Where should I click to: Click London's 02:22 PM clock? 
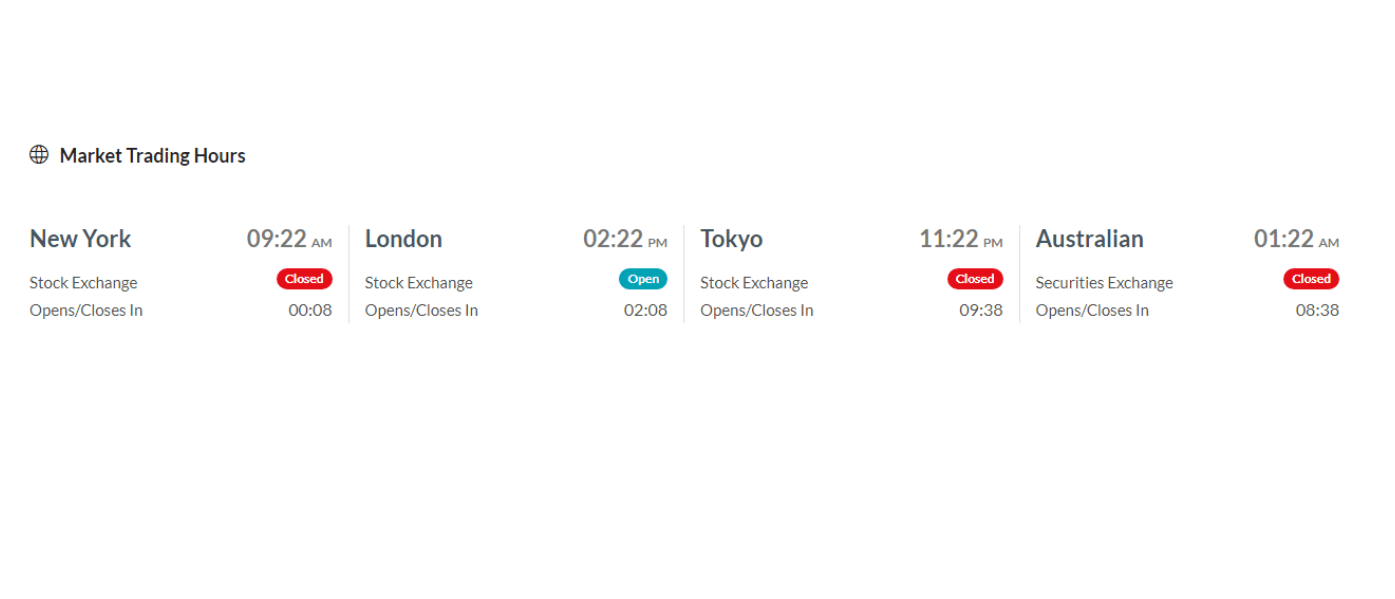pos(625,239)
